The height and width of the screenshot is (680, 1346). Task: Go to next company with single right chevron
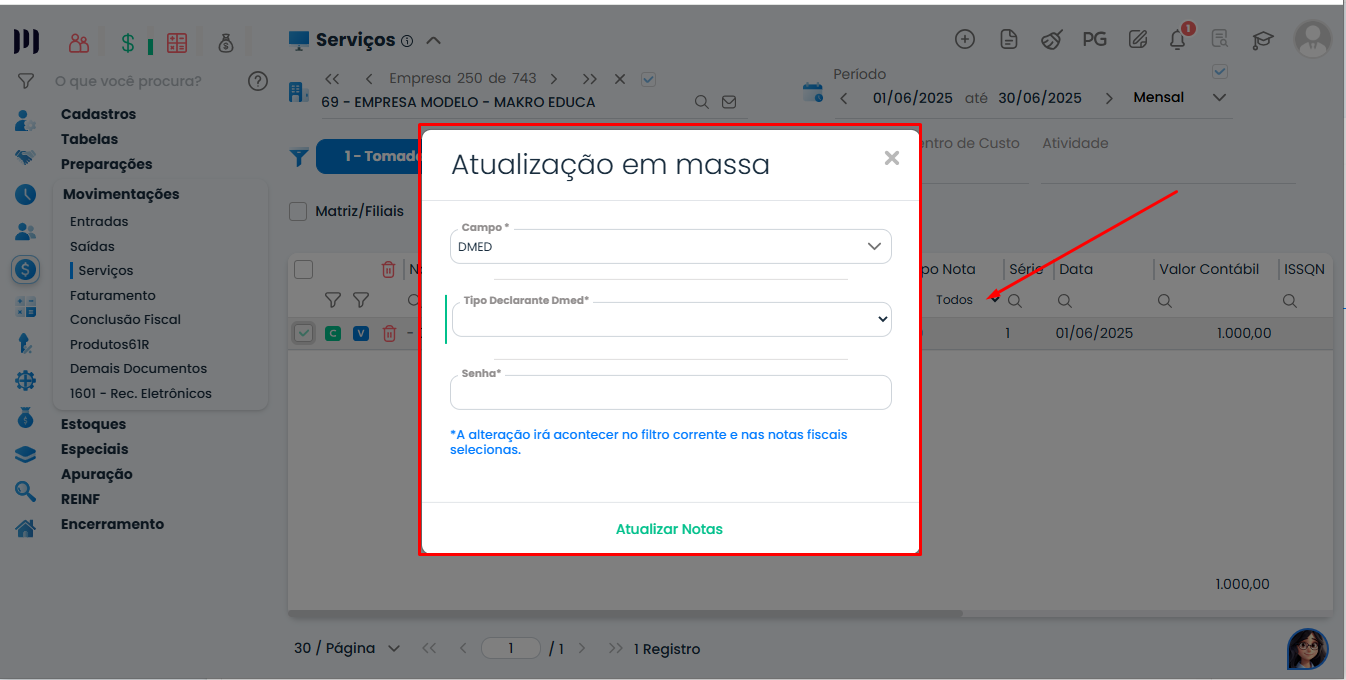tap(554, 78)
